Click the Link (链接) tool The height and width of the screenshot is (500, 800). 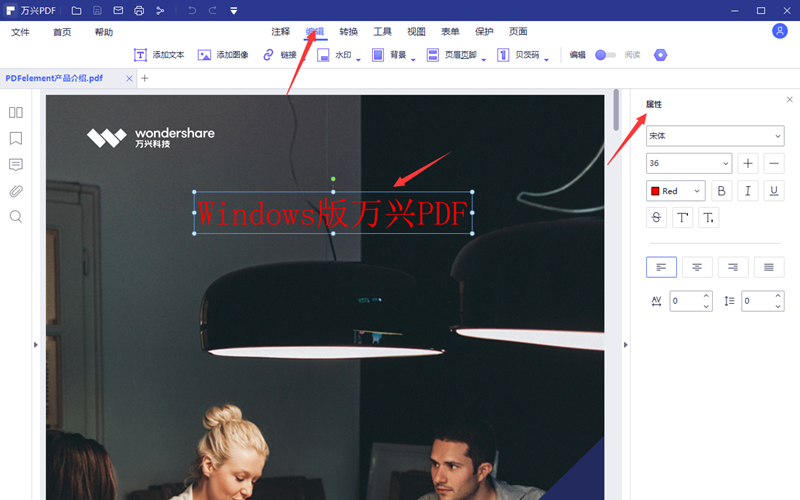[280, 55]
